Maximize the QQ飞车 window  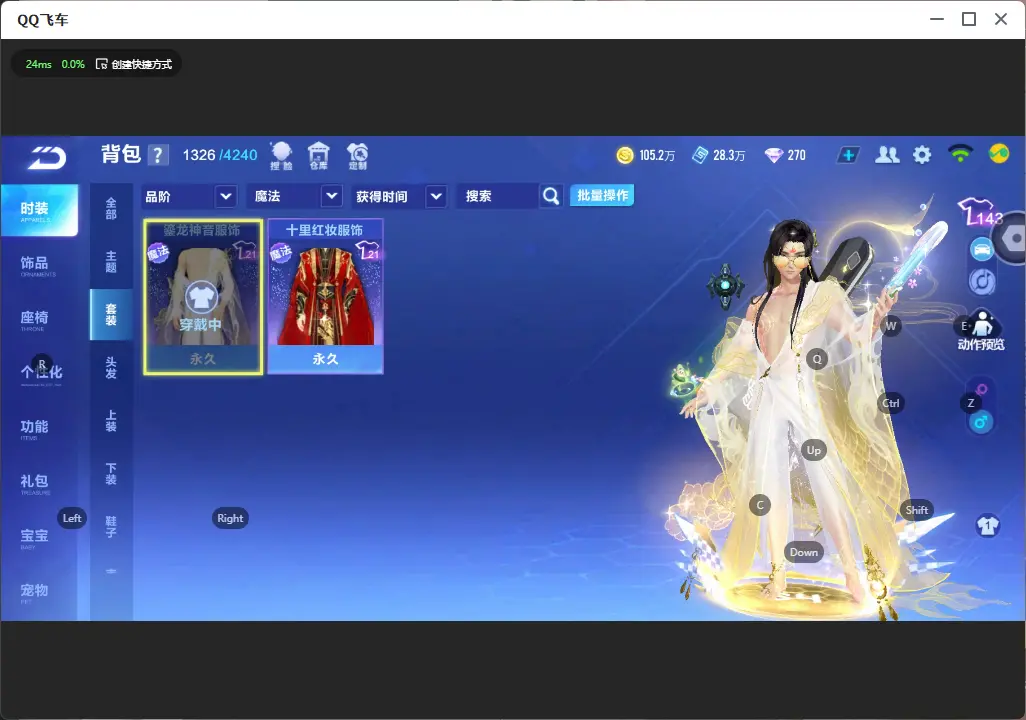tap(969, 19)
